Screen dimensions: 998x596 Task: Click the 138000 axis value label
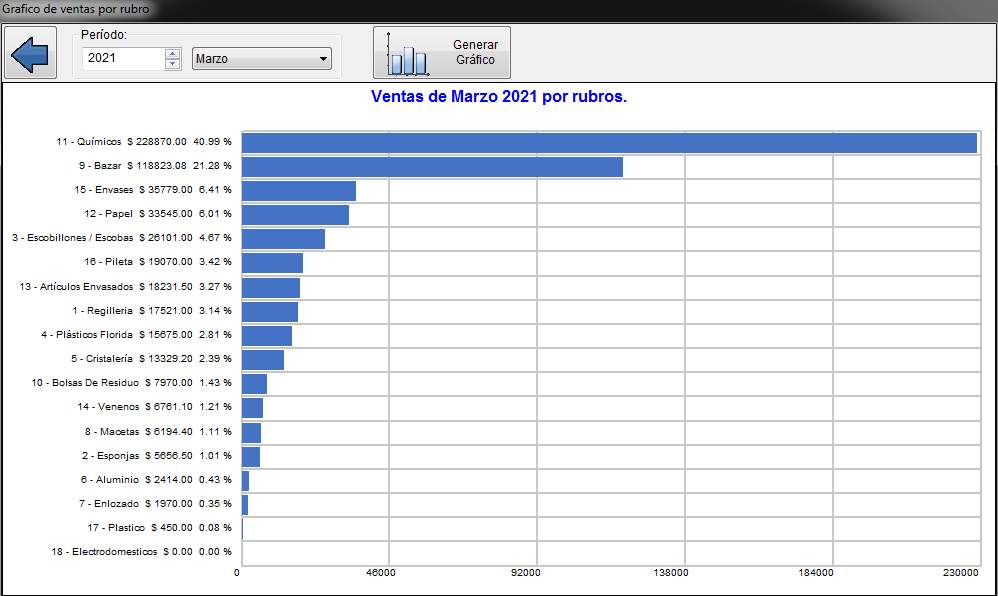point(671,573)
